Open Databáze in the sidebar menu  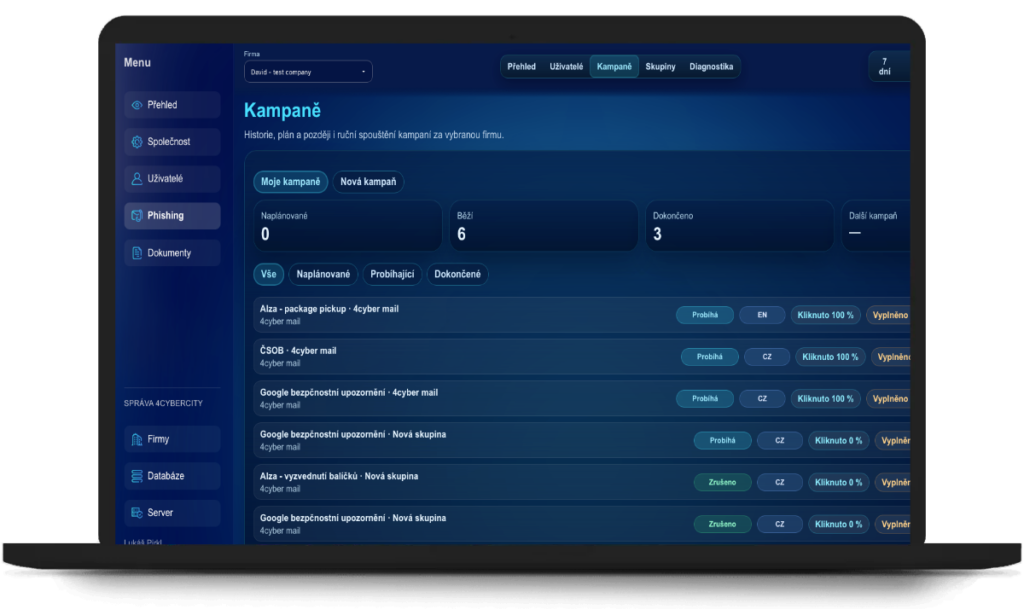172,476
